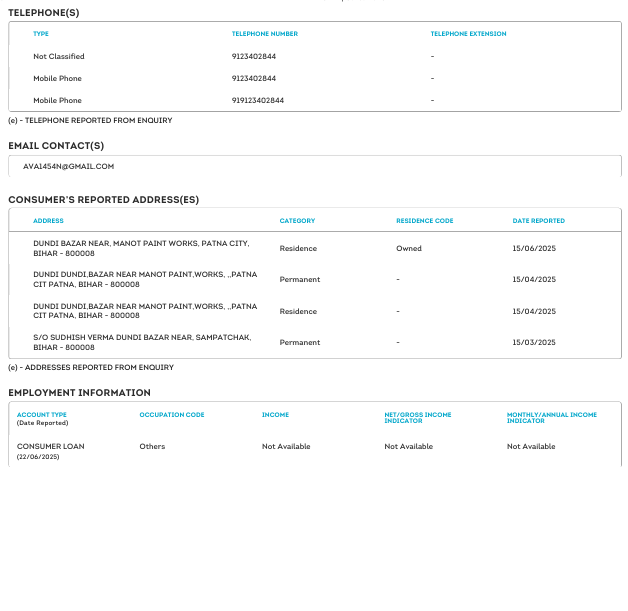
Task: Click the Occupation Code column header
Action: [172, 414]
